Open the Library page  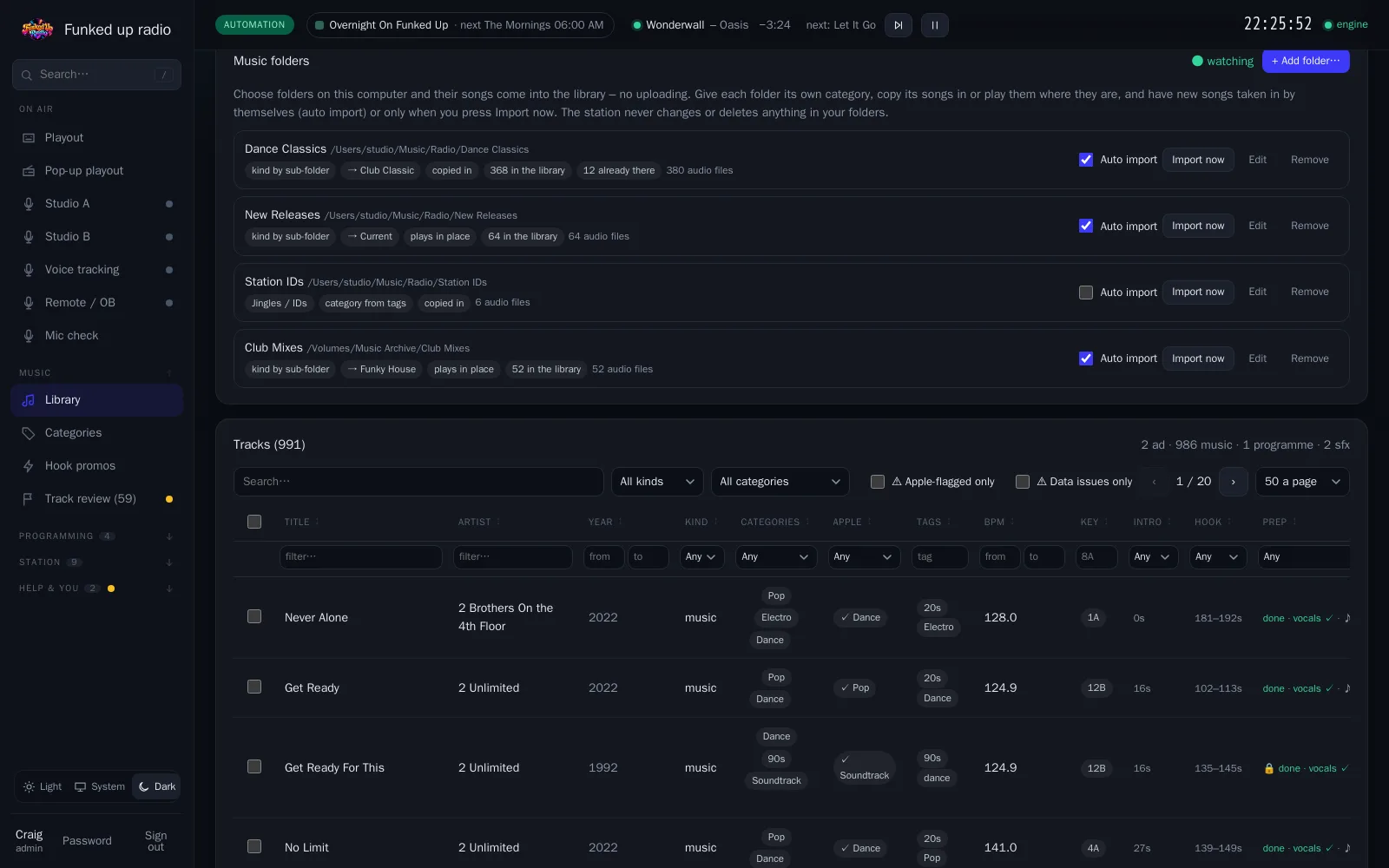96,400
